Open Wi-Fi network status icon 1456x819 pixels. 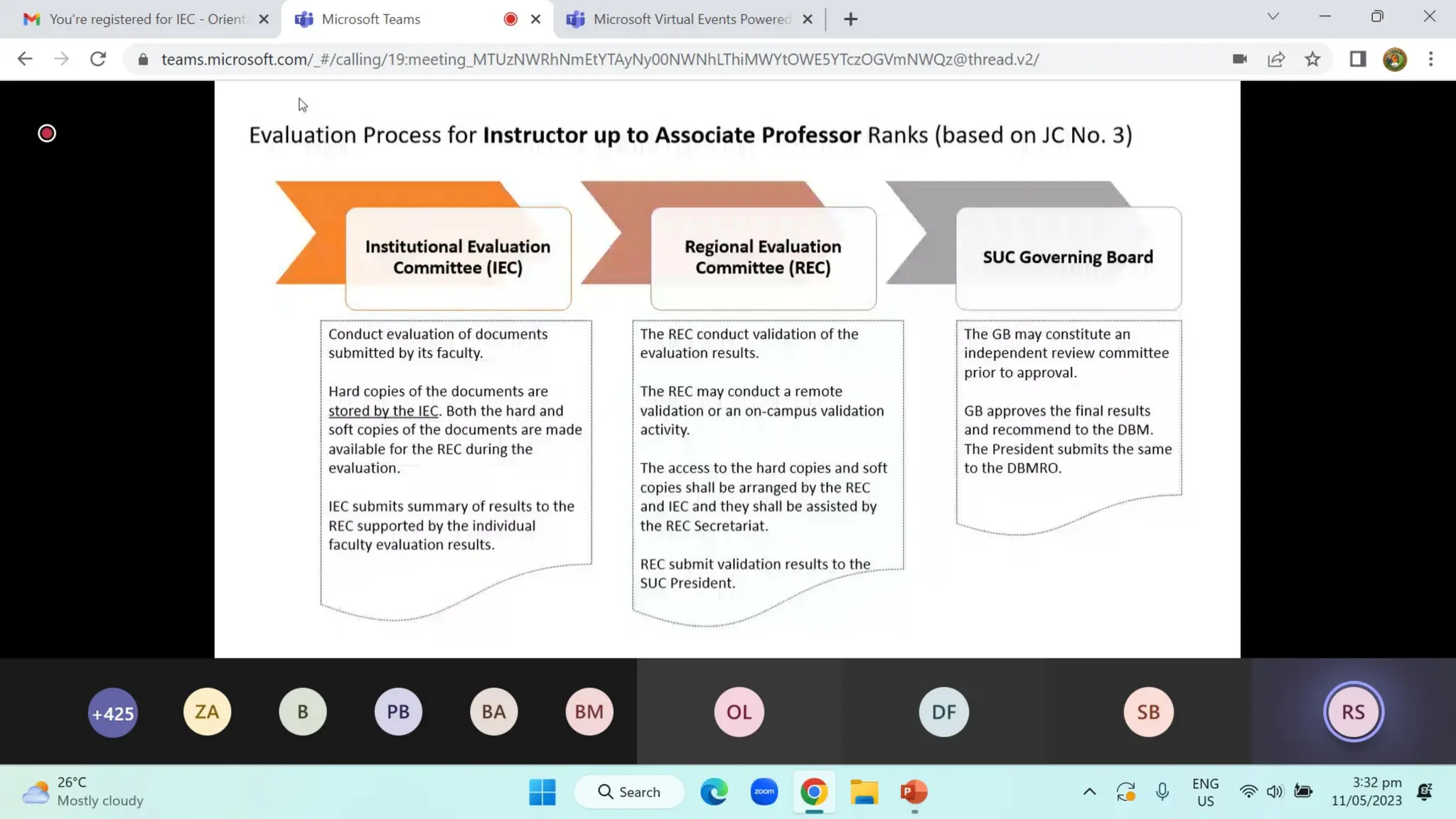click(1248, 791)
